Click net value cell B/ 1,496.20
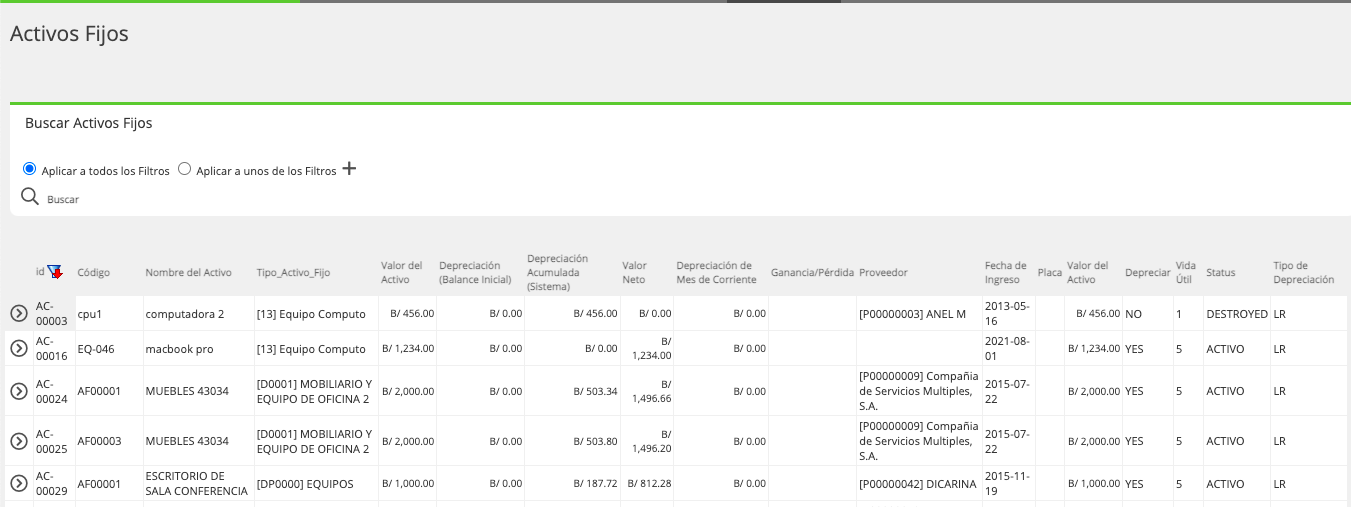The height and width of the screenshot is (507, 1351). pos(652,441)
